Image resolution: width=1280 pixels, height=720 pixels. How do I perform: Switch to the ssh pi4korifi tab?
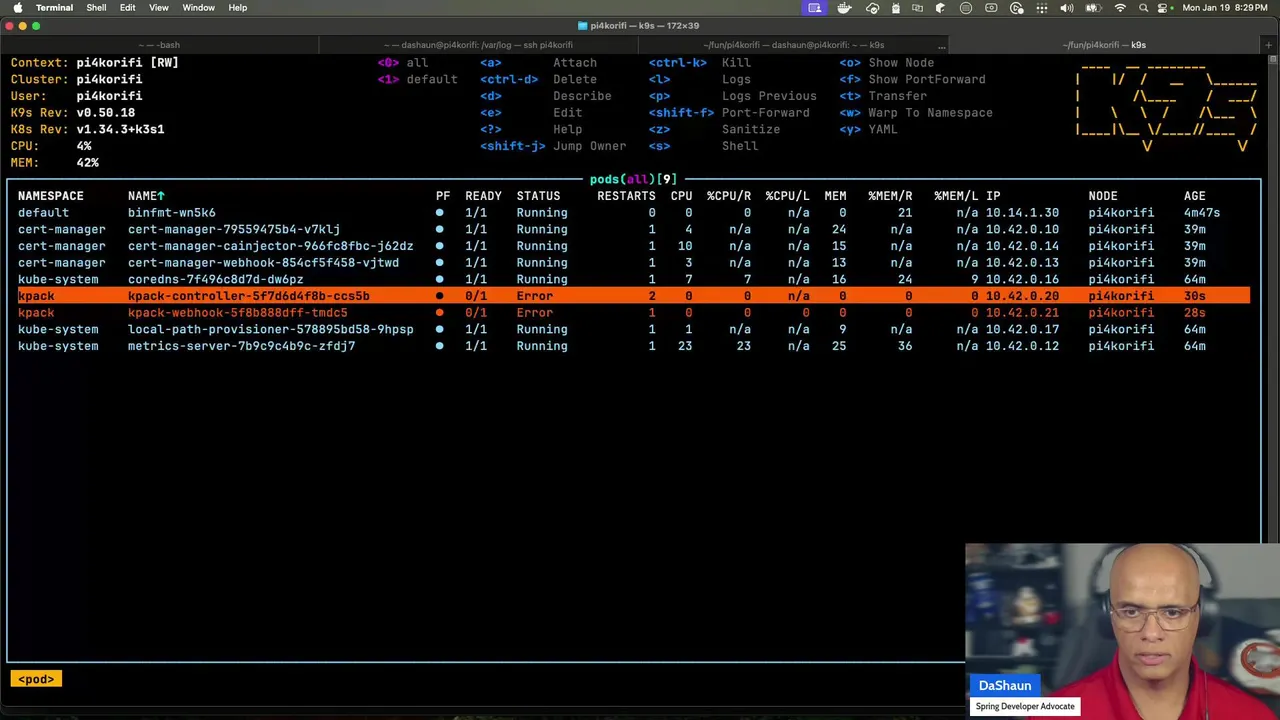[479, 45]
